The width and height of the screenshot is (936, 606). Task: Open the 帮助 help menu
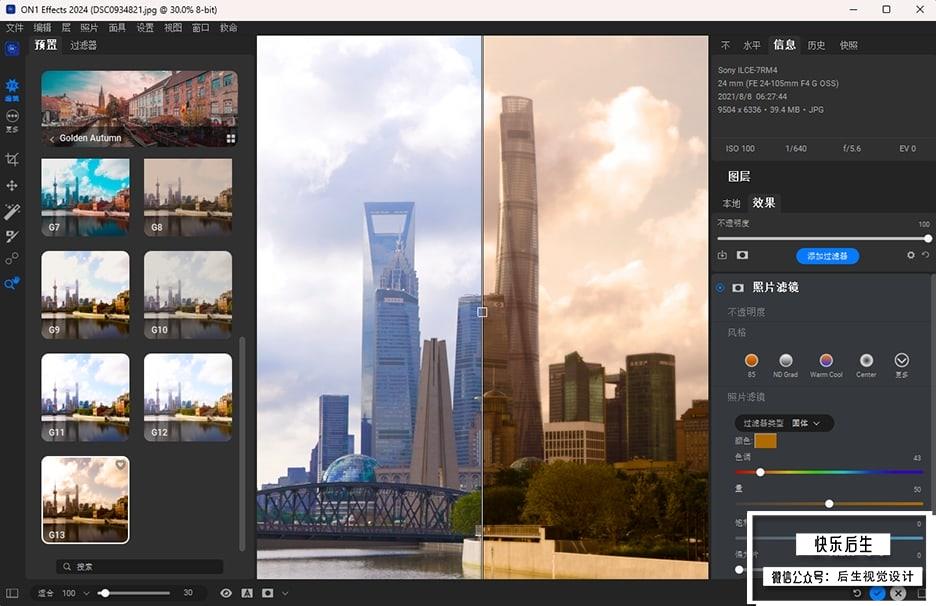coord(229,27)
